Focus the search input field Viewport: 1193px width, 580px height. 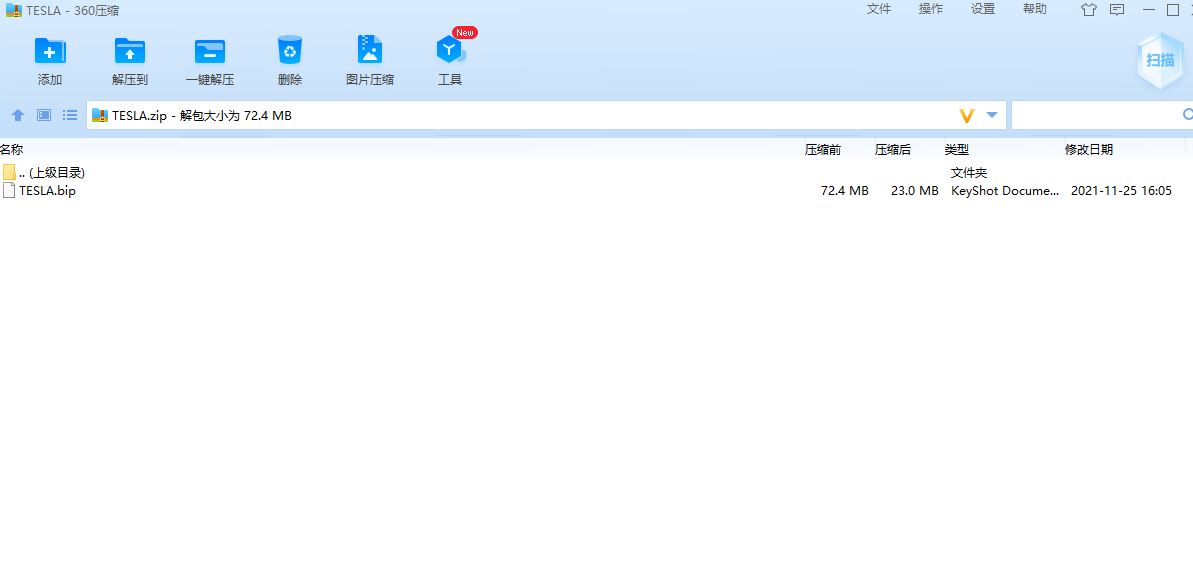[1096, 115]
